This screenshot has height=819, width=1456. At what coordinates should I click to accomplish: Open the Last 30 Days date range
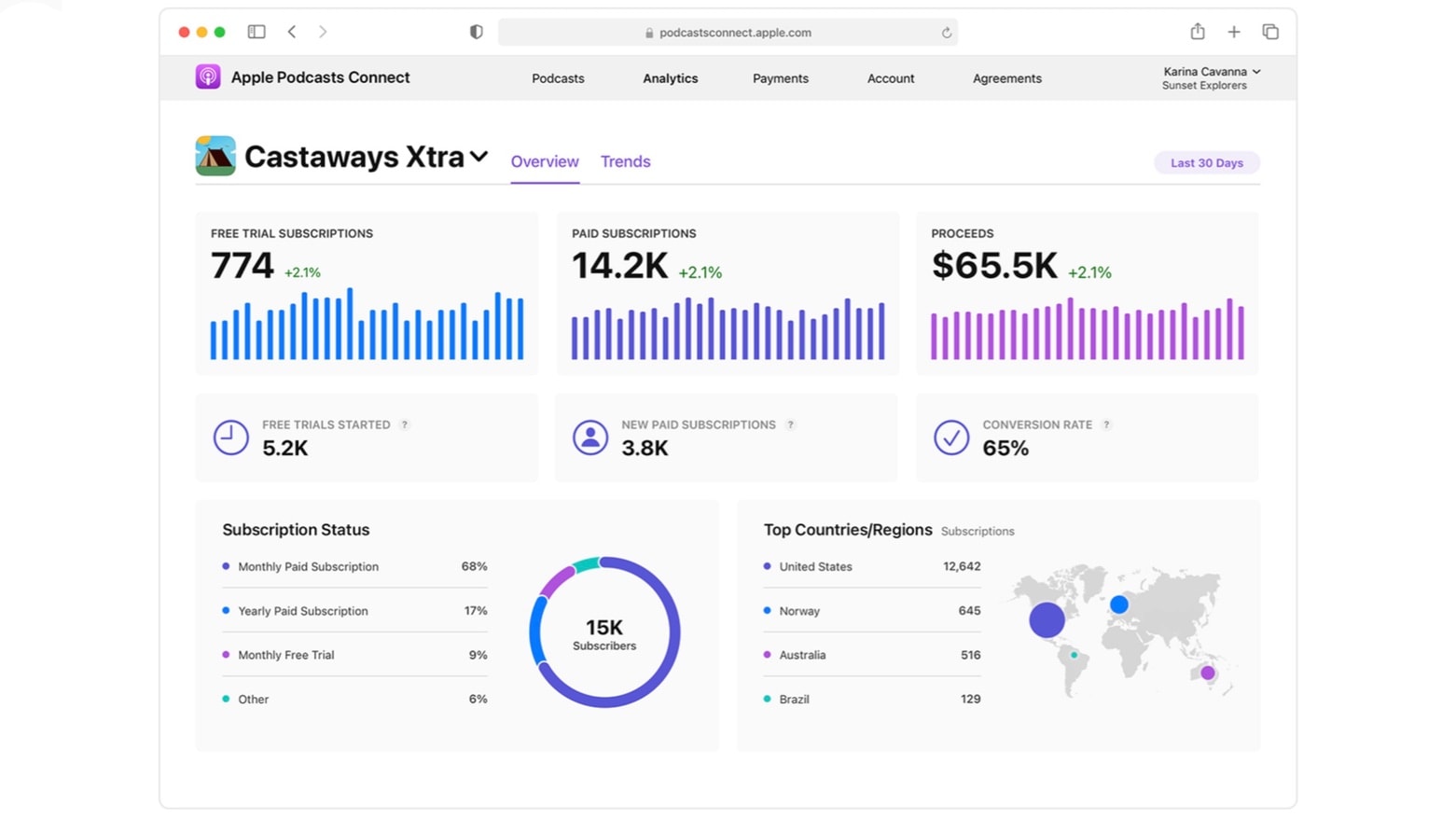[1206, 163]
